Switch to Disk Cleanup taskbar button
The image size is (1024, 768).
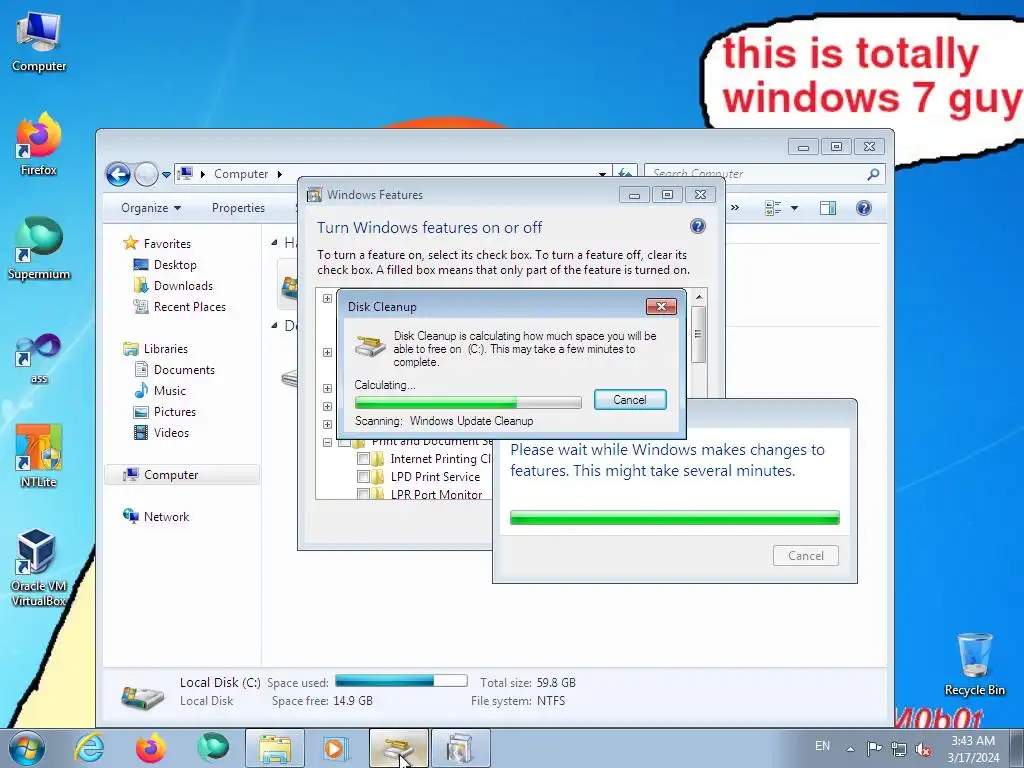coord(399,748)
